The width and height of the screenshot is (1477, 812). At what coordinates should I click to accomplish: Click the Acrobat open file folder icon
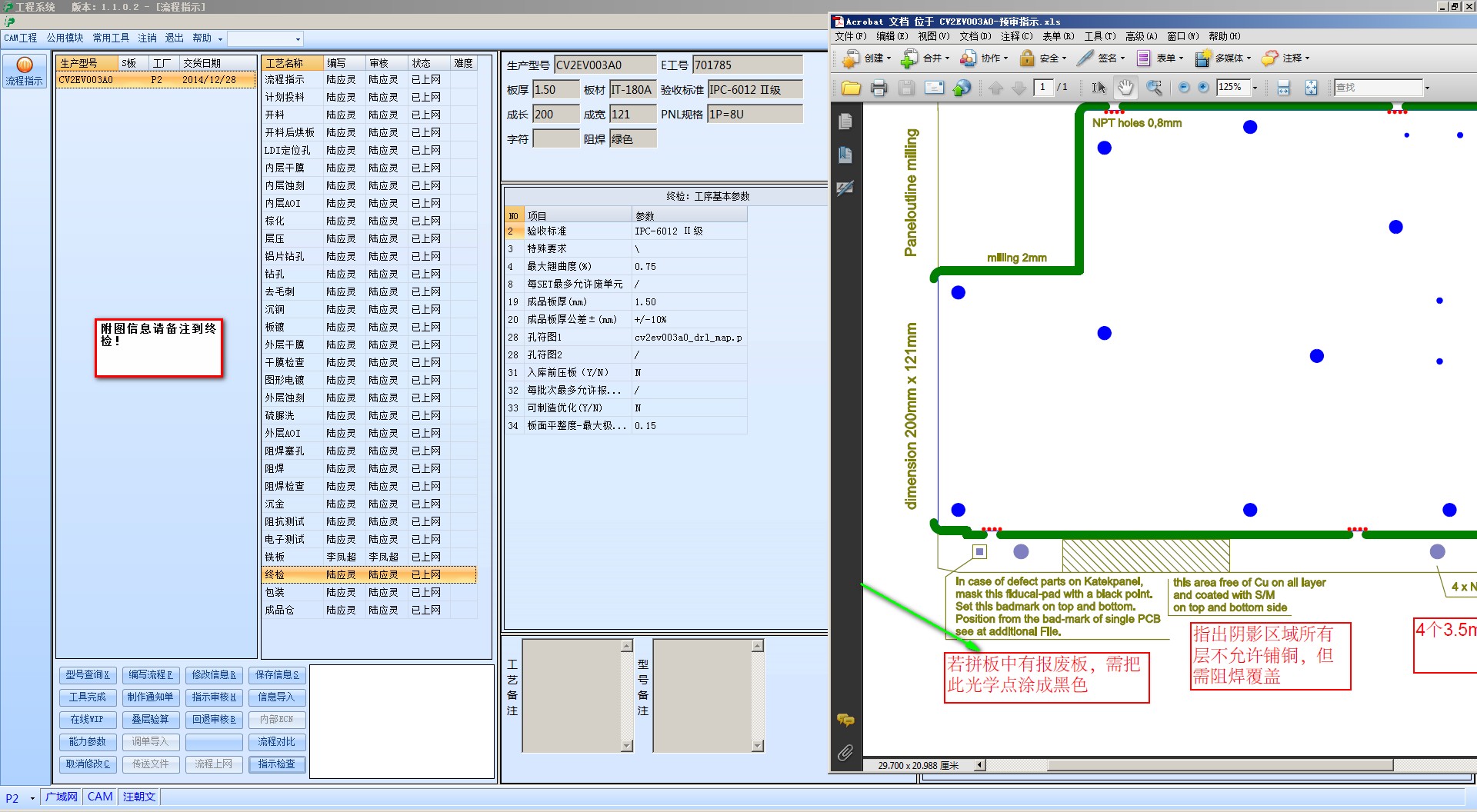click(x=851, y=88)
